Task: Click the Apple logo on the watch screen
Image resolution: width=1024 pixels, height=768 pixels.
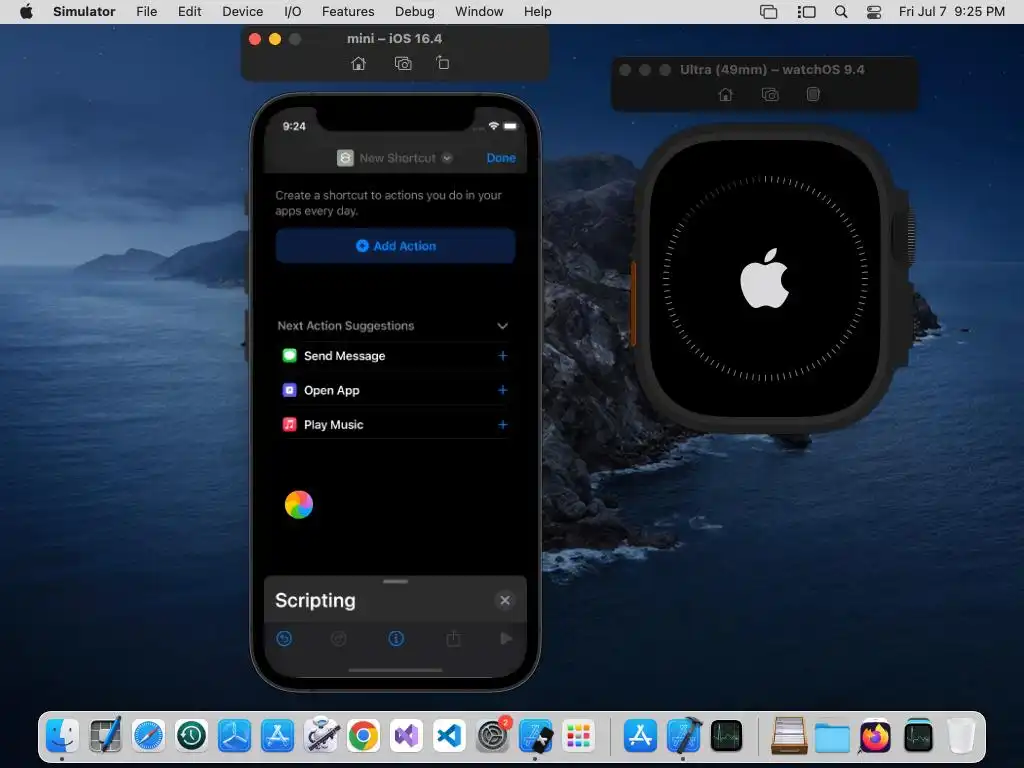Action: 765,278
